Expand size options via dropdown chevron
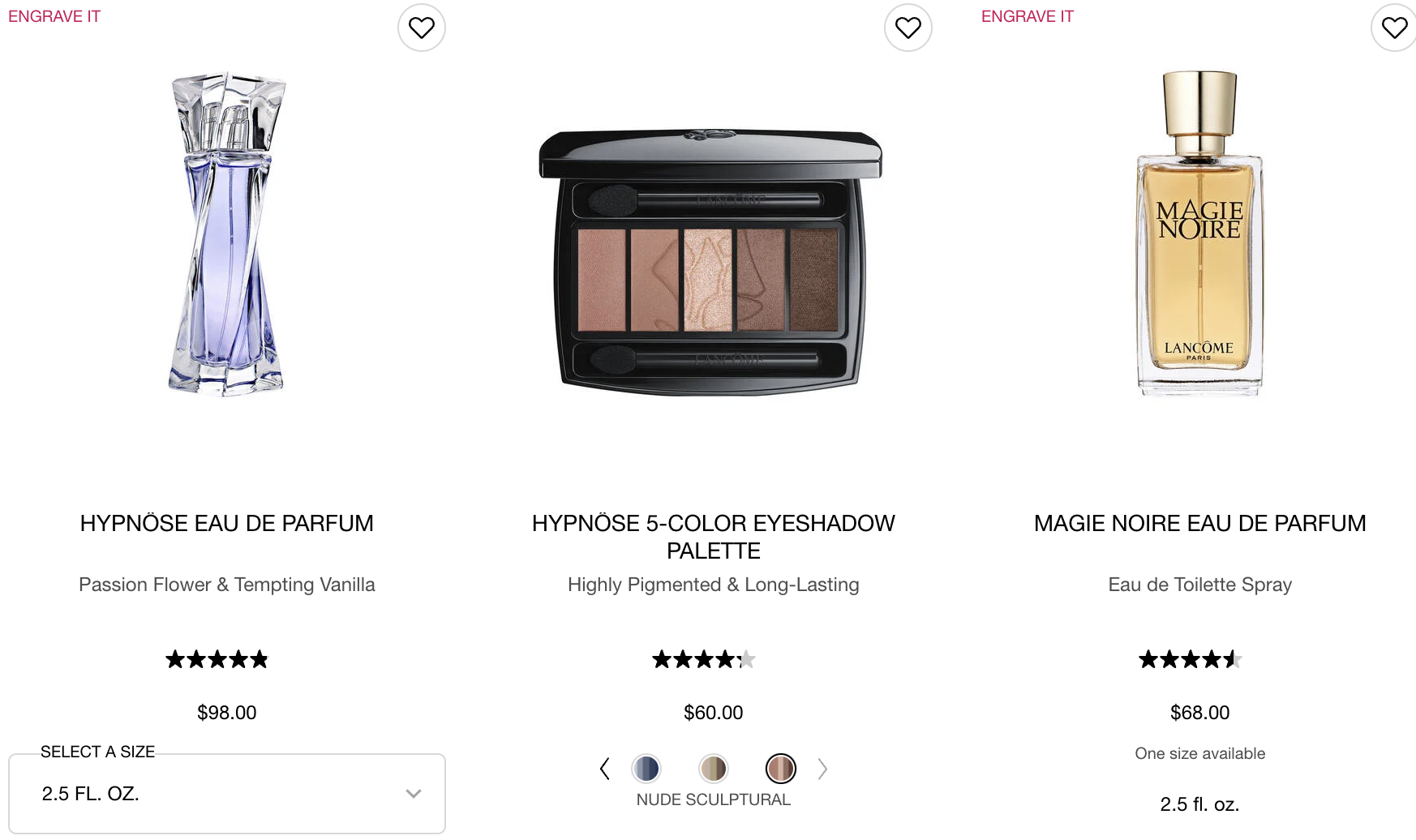Image resolution: width=1416 pixels, height=840 pixels. click(x=414, y=794)
